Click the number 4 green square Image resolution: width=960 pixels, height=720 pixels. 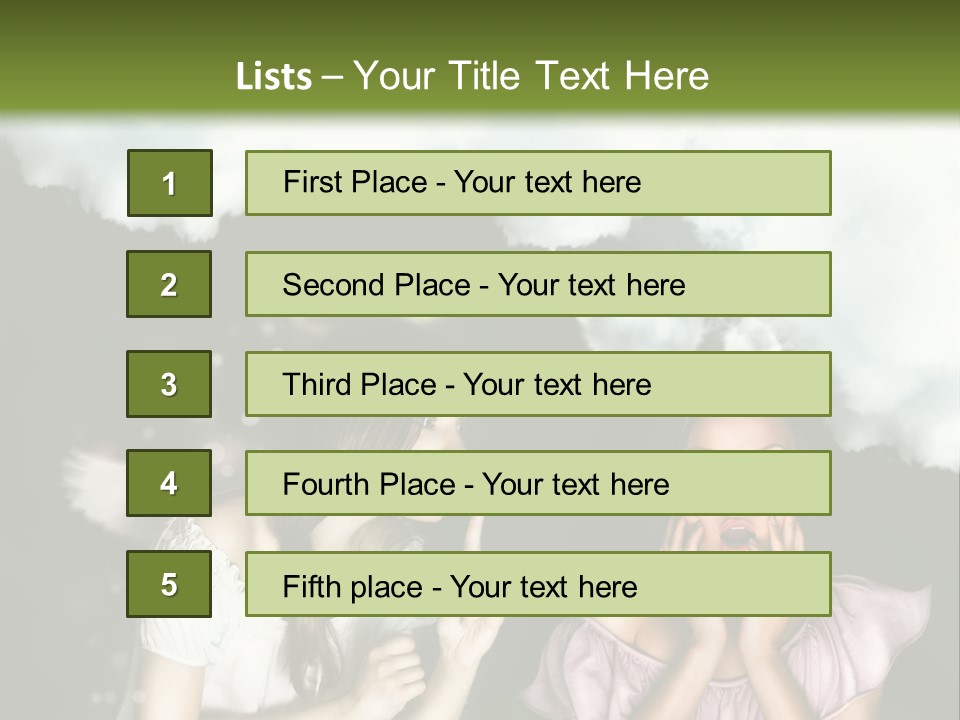(x=169, y=483)
